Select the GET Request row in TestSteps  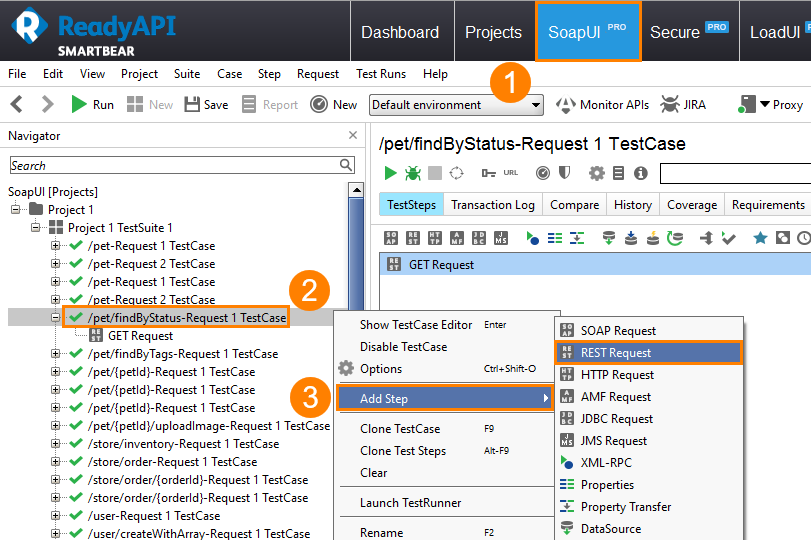(595, 265)
